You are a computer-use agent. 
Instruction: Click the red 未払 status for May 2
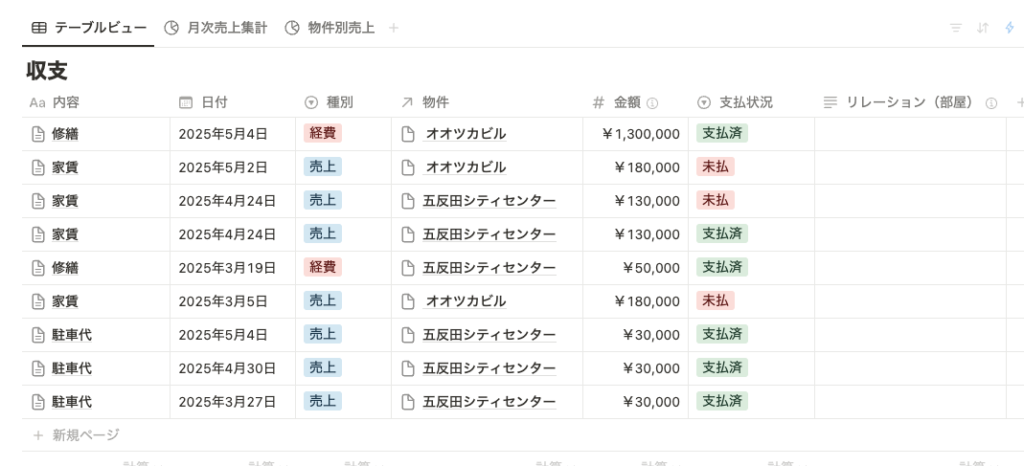pyautogui.click(x=715, y=167)
